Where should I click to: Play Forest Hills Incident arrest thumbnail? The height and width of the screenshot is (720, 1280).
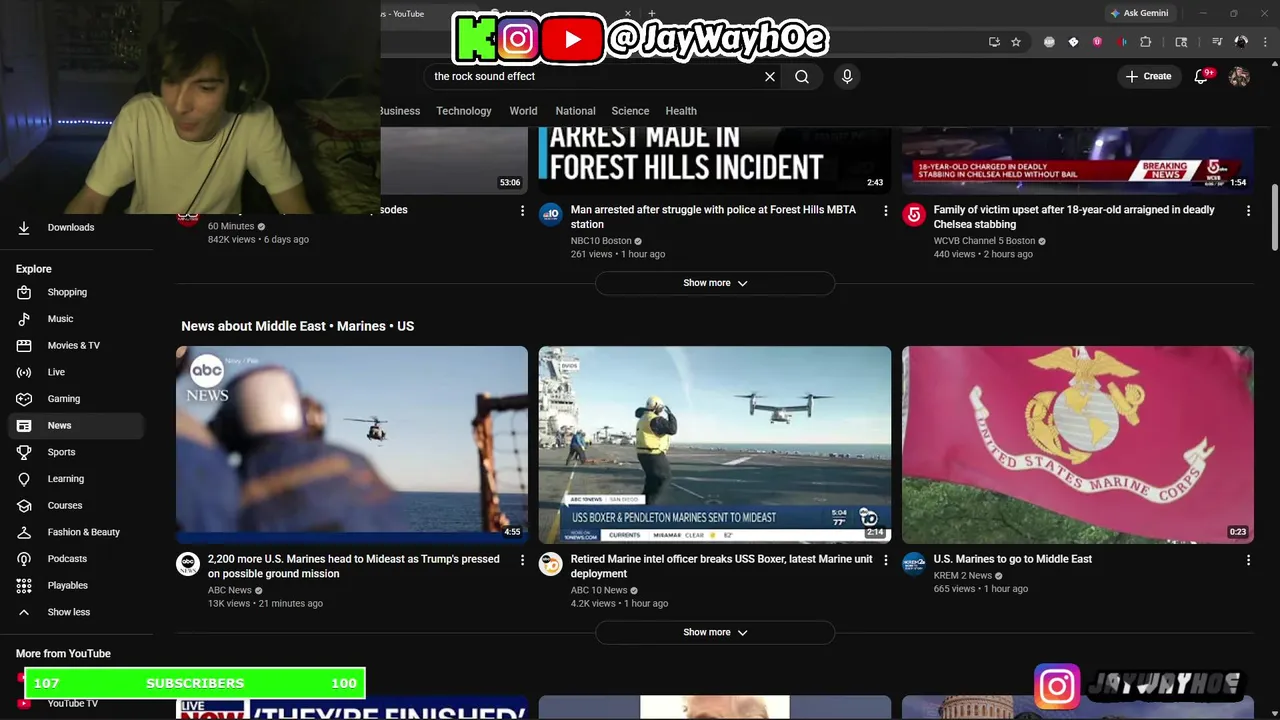click(715, 160)
